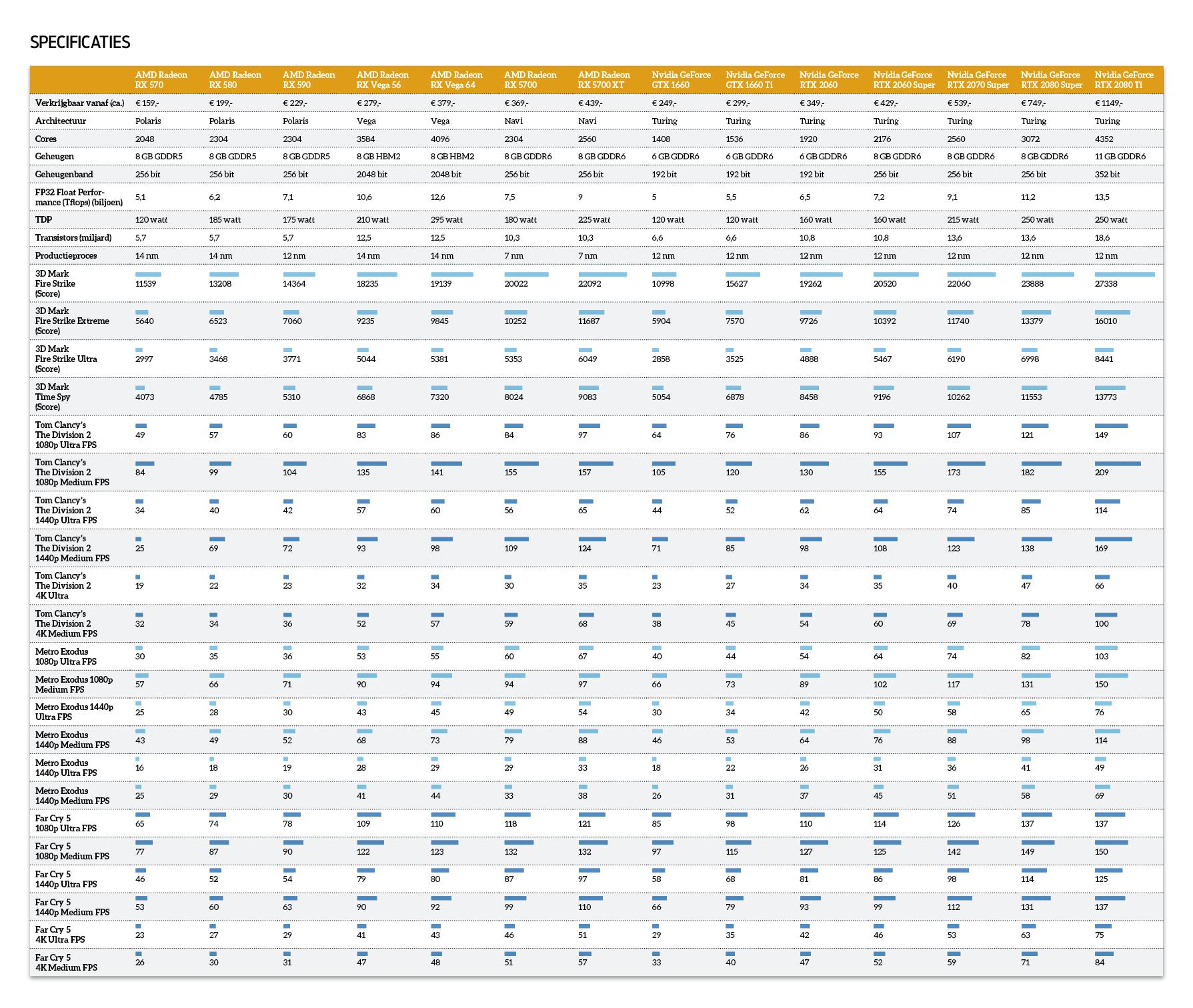The image size is (1193, 1008).
Task: Click the AMD Radeon RX Vega 56 header
Action: pos(383,80)
